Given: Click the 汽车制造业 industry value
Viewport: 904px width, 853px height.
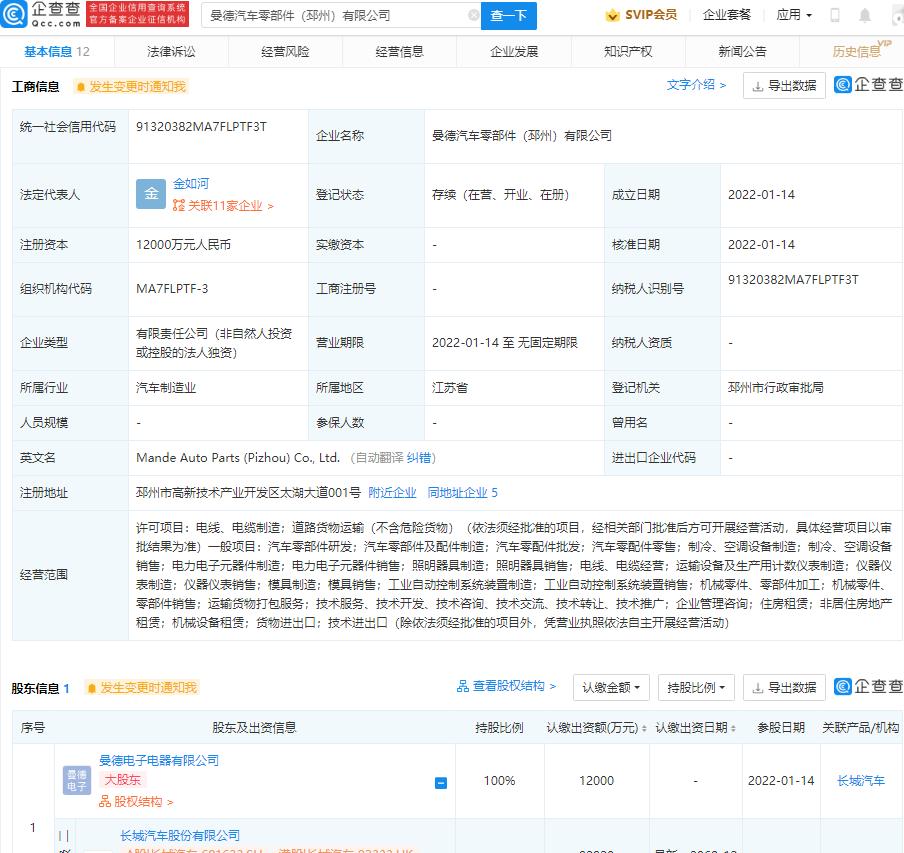Looking at the screenshot, I should [x=166, y=388].
